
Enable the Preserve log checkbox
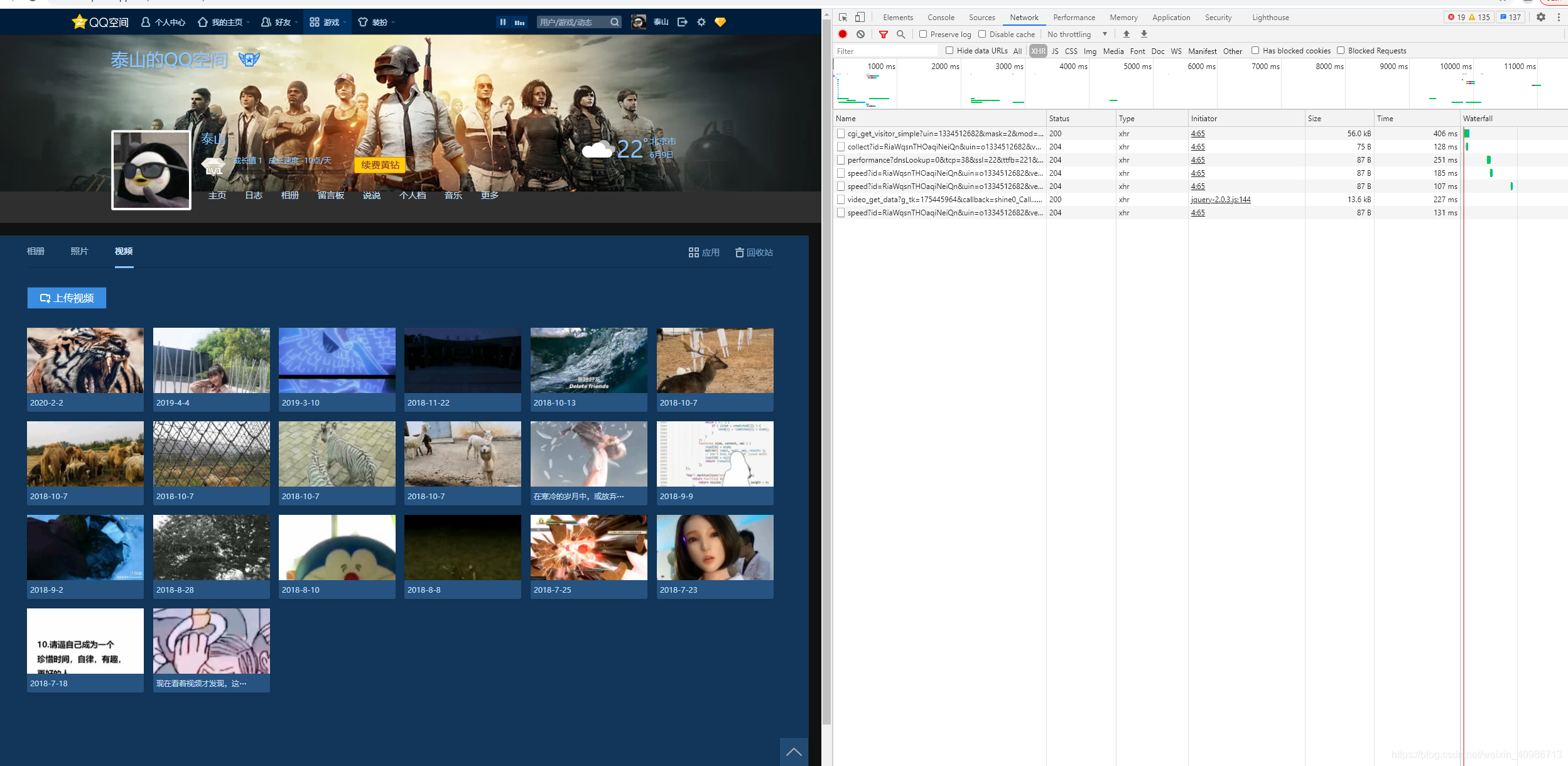coord(923,35)
